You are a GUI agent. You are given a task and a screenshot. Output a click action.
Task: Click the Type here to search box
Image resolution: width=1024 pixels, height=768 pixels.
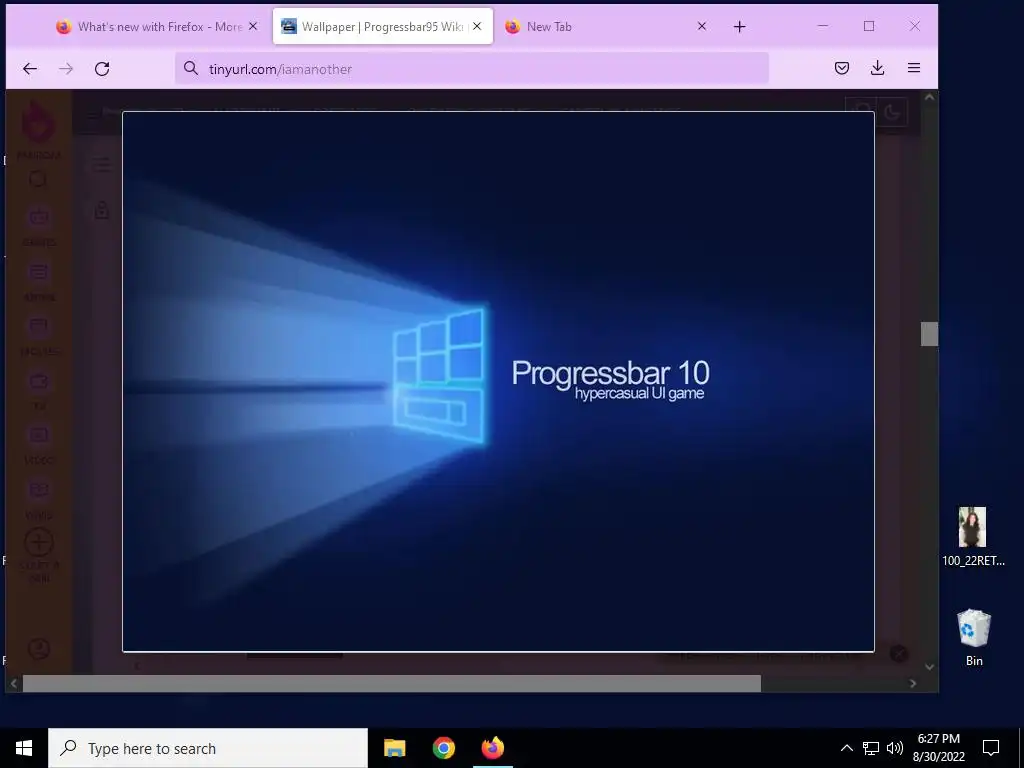[x=208, y=748]
